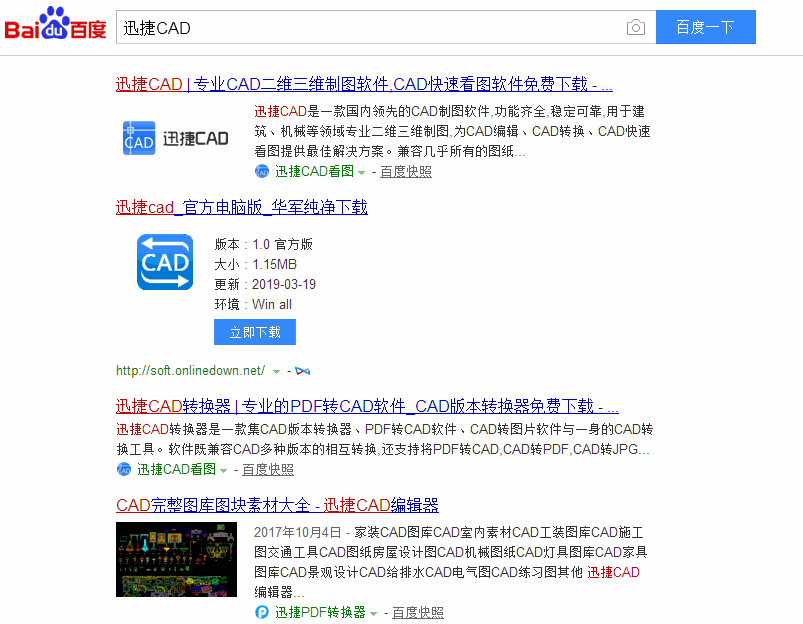Screen dimensions: 803x624
Task: Expand dropdown arrow next to second 迅捷CAD看图
Action: [x=223, y=470]
